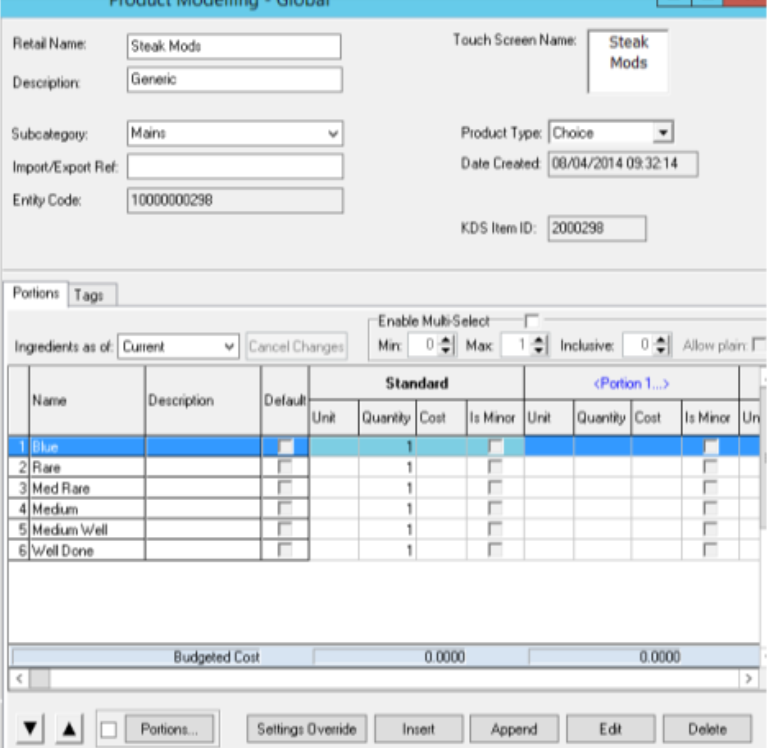Select the Portions tab

(39, 292)
